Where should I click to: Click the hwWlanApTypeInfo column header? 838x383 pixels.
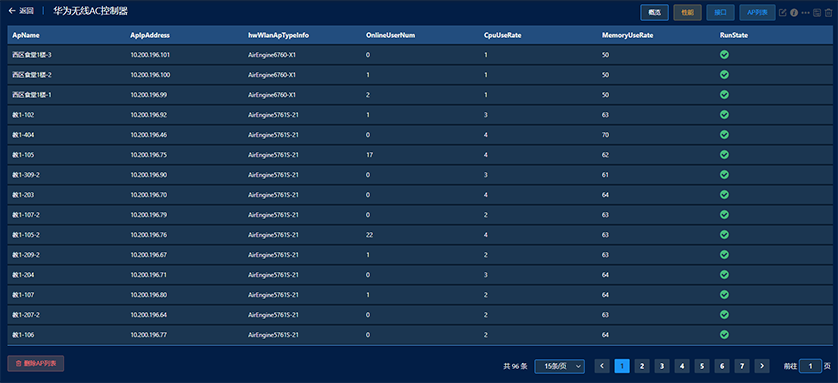point(278,35)
